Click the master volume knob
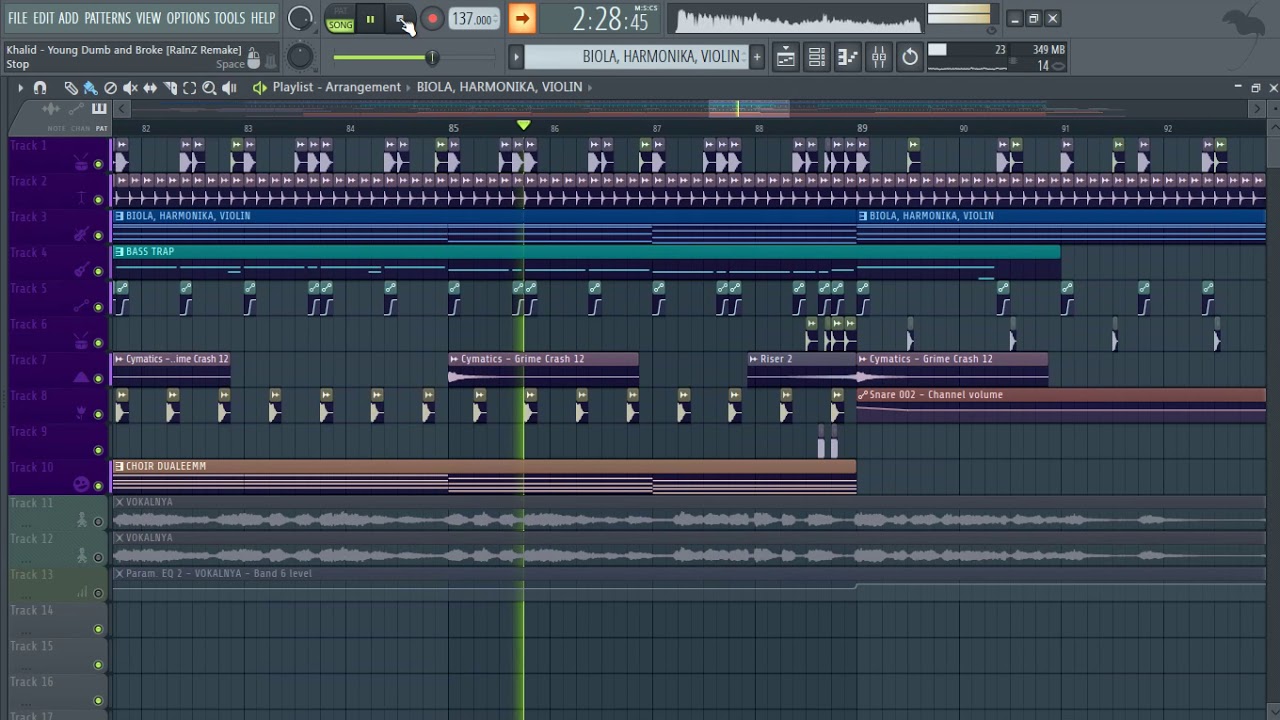The width and height of the screenshot is (1280, 720). coord(299,18)
